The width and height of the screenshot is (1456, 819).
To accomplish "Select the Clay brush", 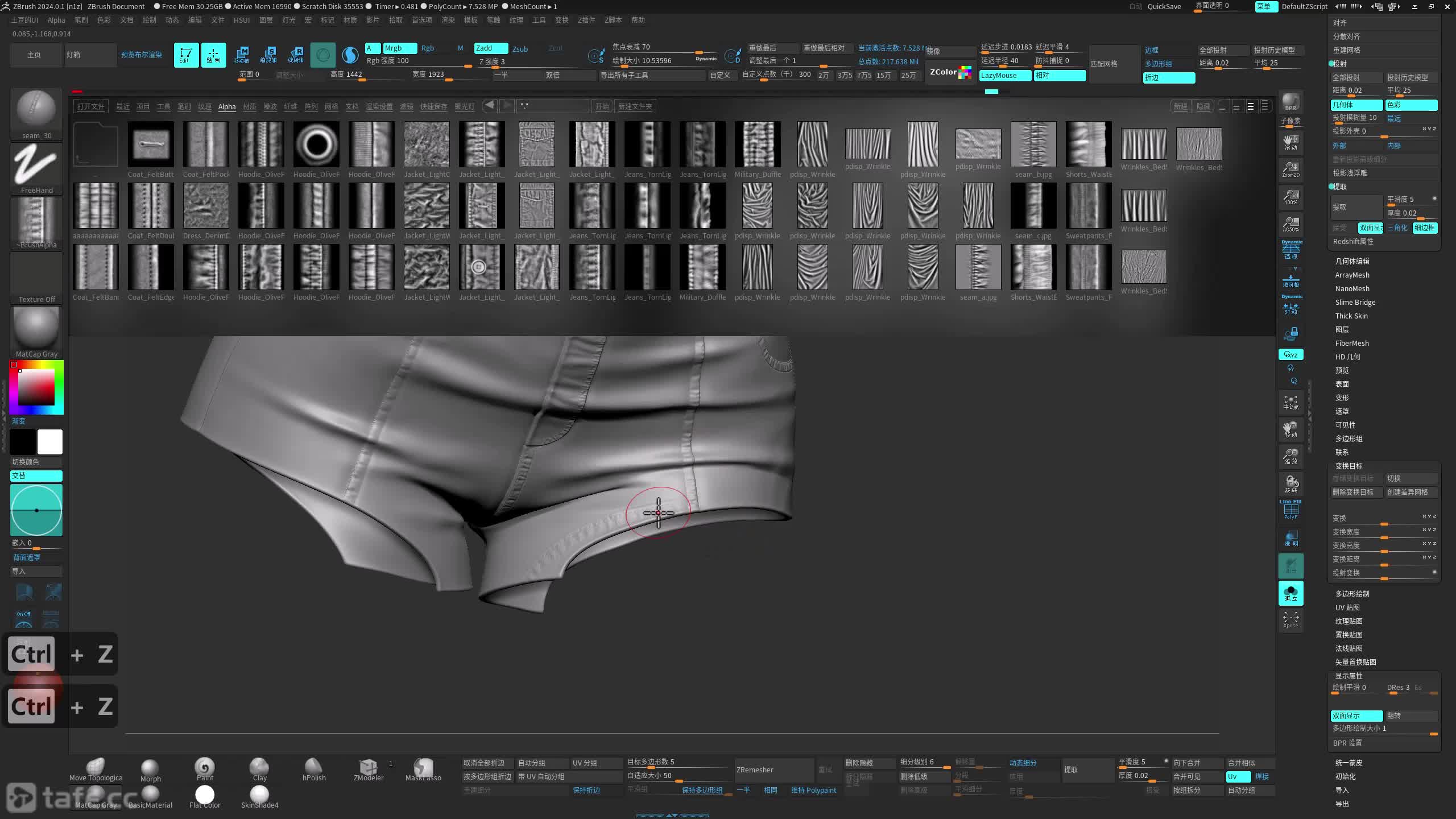I will [259, 770].
